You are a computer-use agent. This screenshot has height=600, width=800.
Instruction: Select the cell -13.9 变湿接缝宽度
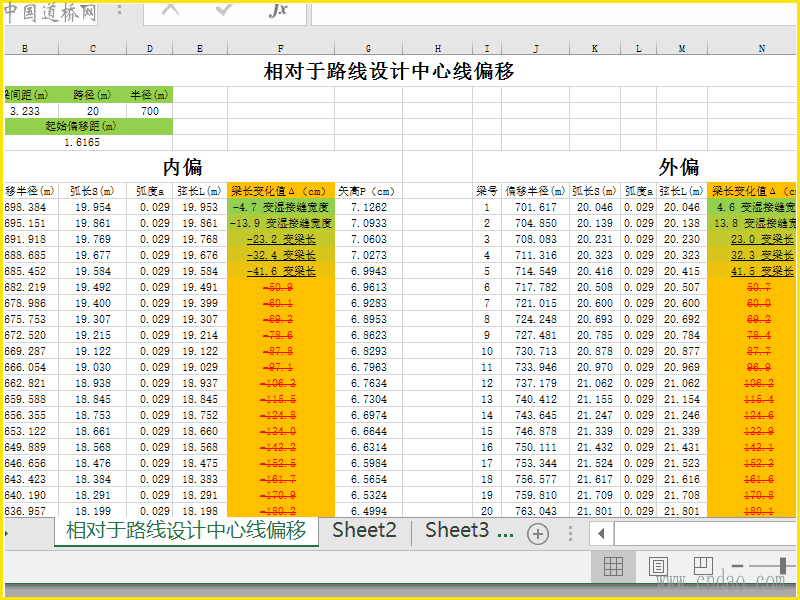(281, 223)
